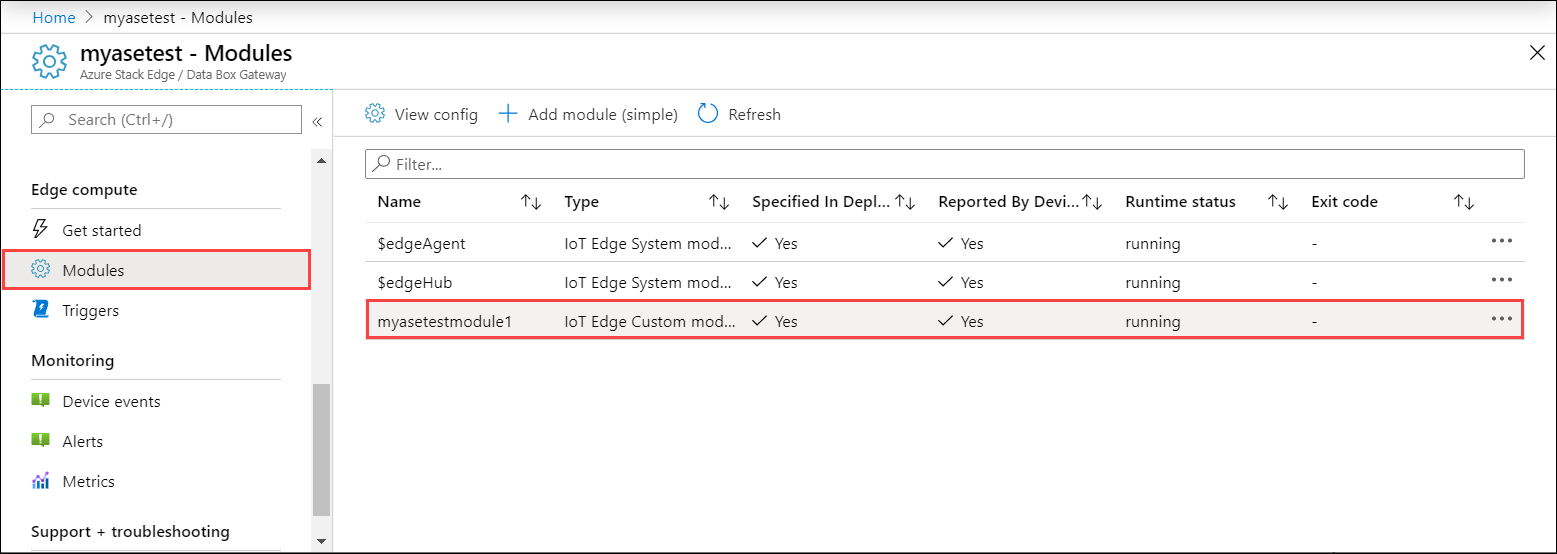
Task: Click the sidebar scroll down arrow
Action: click(x=321, y=541)
